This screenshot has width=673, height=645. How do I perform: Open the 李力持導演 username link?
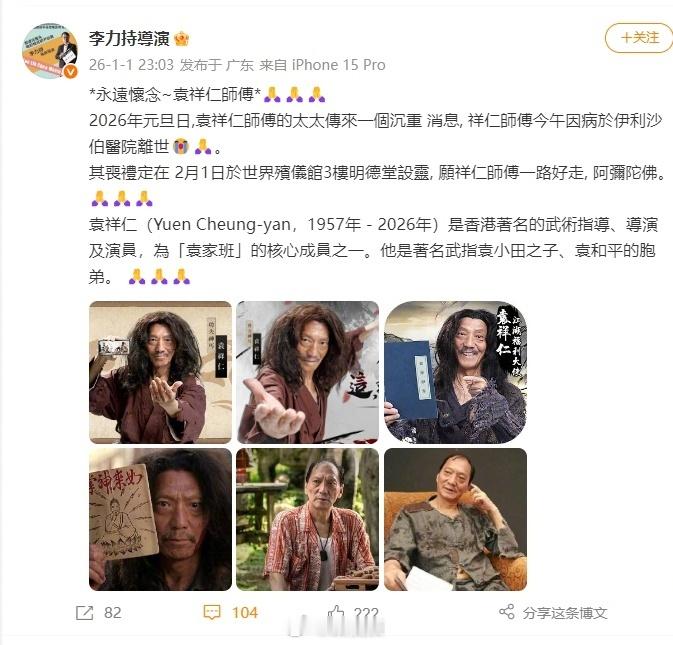point(129,39)
